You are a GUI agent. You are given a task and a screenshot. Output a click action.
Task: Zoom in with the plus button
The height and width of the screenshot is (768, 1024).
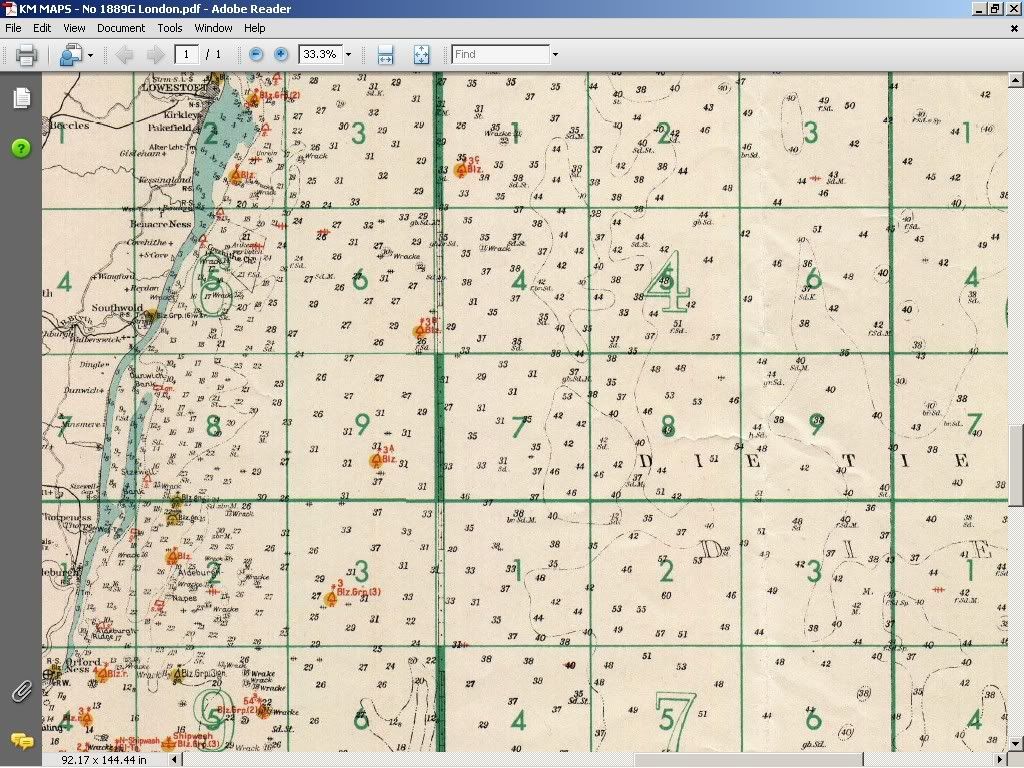[x=281, y=54]
